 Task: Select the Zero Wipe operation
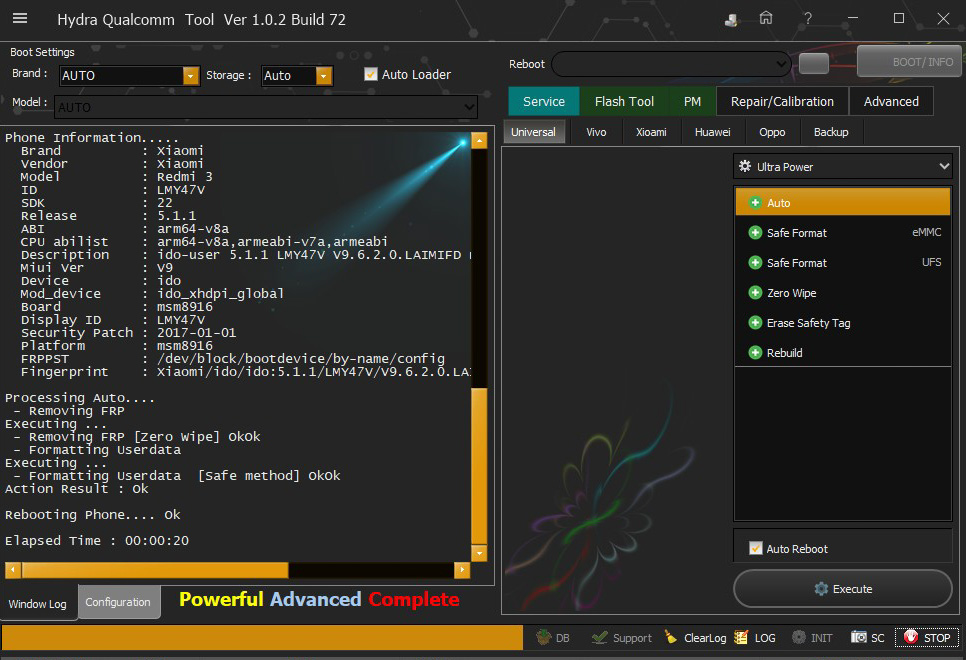[x=843, y=293]
